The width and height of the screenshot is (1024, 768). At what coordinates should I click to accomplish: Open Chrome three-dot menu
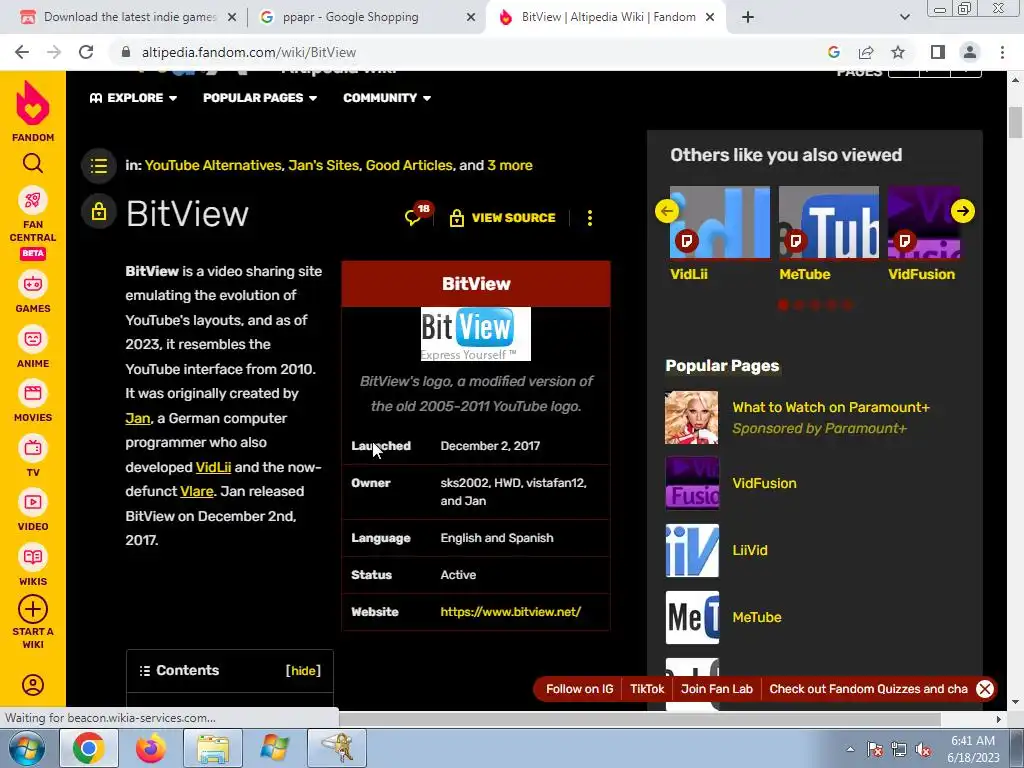[x=1002, y=52]
